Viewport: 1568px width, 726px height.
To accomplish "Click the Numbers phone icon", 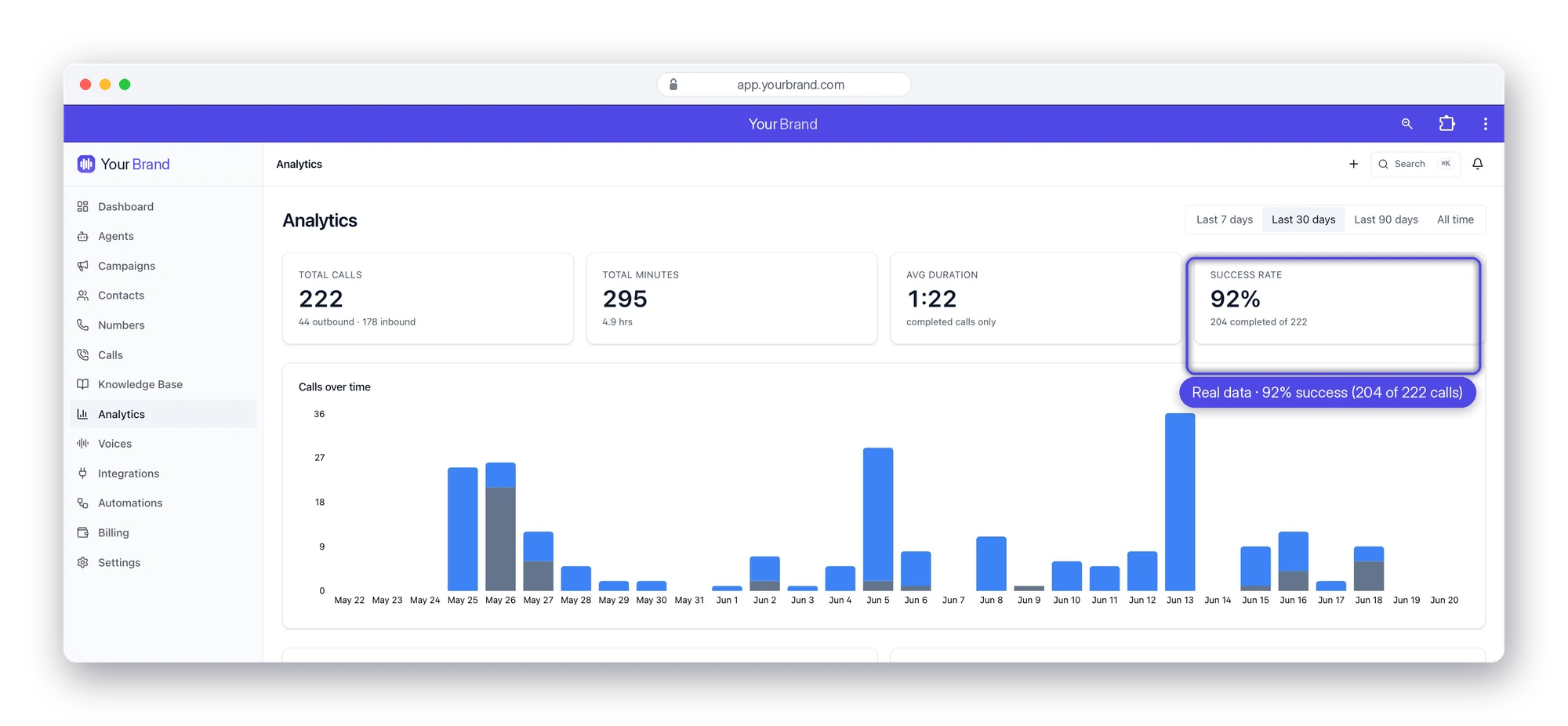I will (x=82, y=325).
